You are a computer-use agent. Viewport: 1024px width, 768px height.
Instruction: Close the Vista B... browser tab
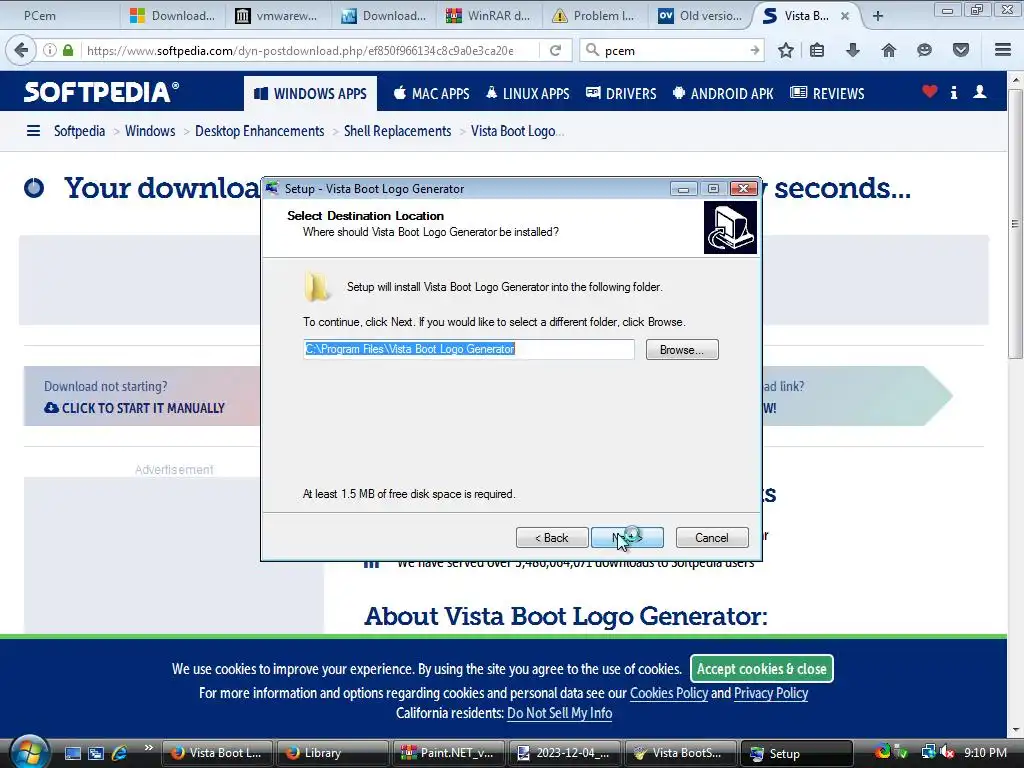(x=845, y=16)
